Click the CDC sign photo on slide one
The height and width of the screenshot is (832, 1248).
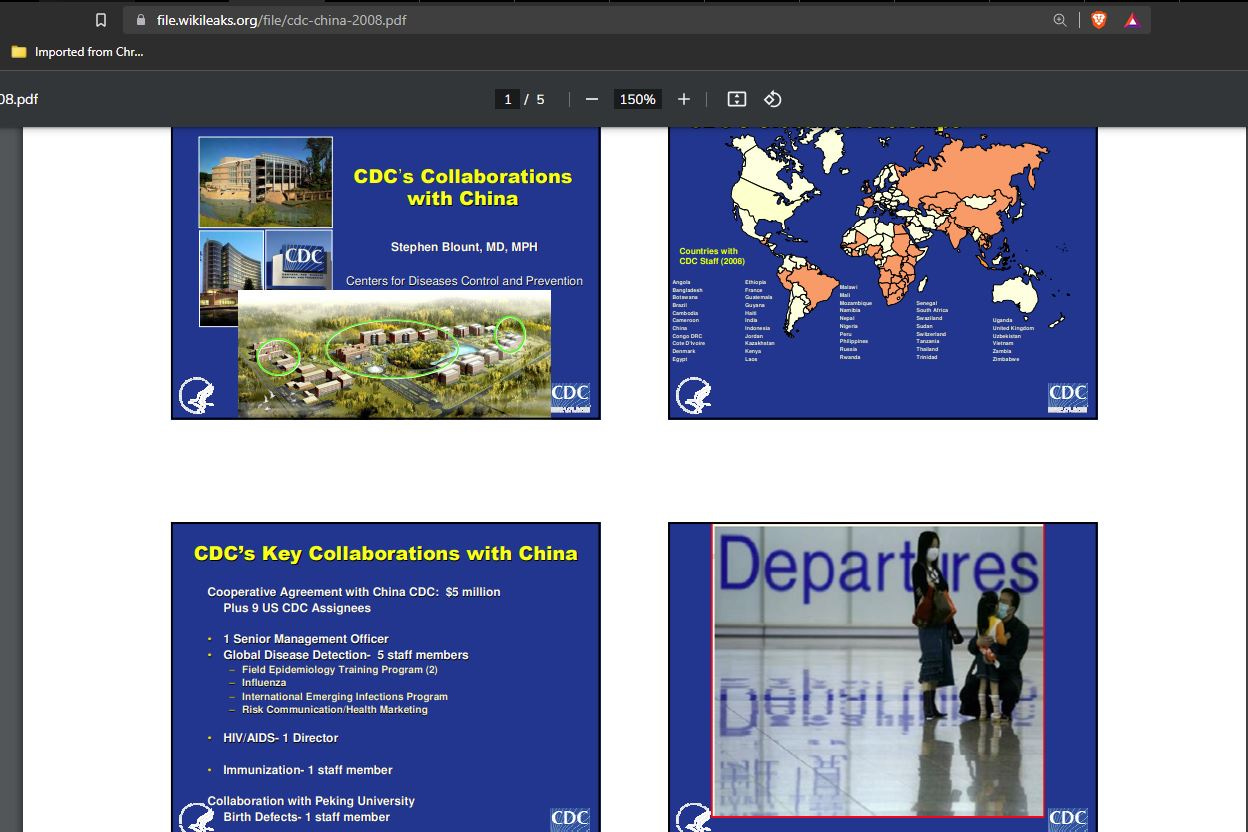tap(299, 260)
